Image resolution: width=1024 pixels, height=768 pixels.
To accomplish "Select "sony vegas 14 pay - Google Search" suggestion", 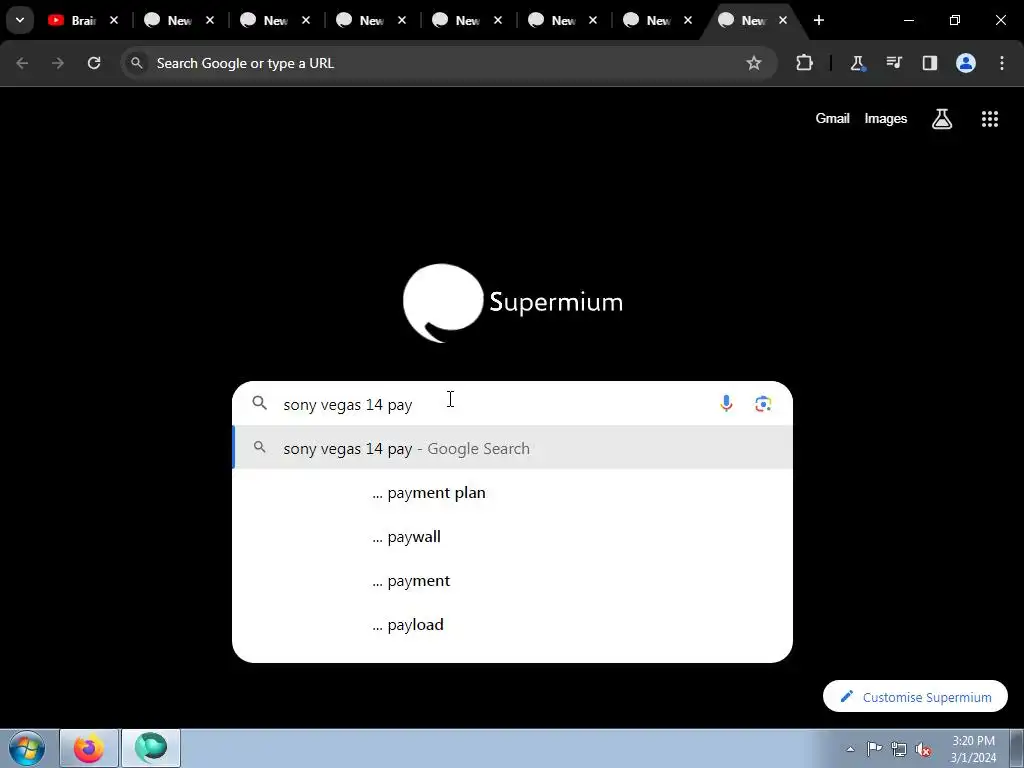I will [x=513, y=448].
